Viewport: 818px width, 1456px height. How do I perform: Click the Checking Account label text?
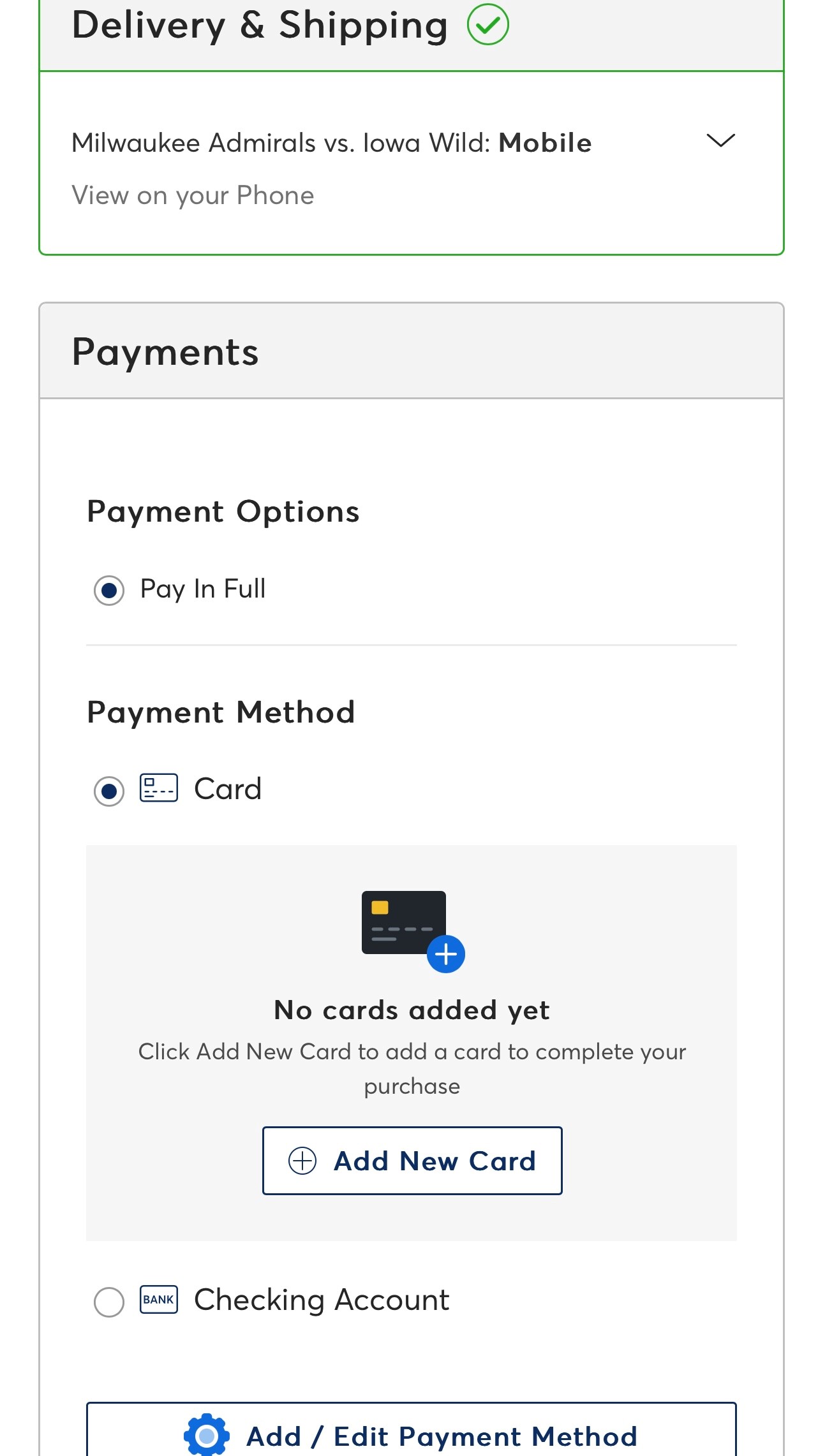click(322, 1300)
